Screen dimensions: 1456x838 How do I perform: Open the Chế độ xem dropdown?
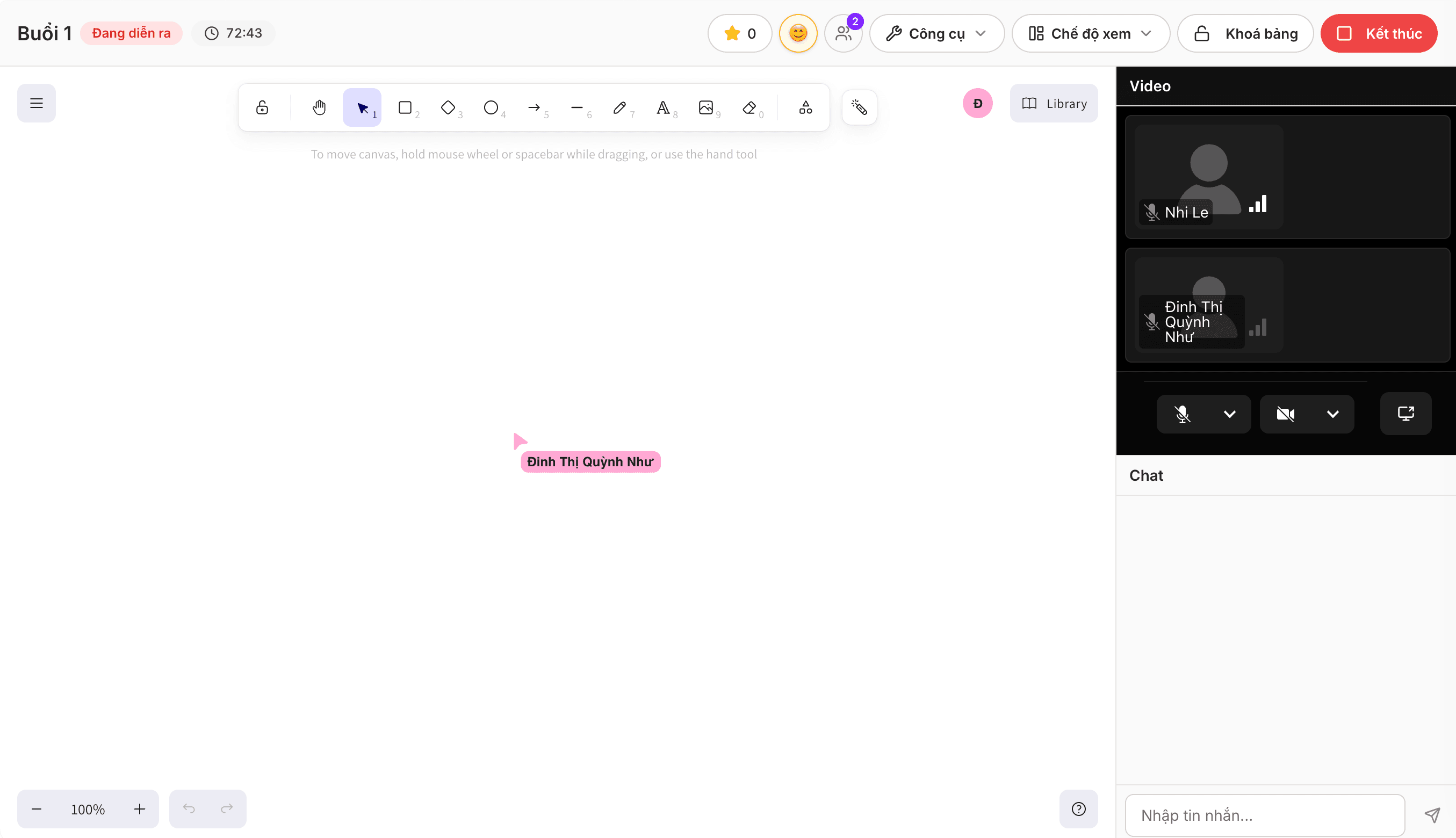coord(1091,33)
